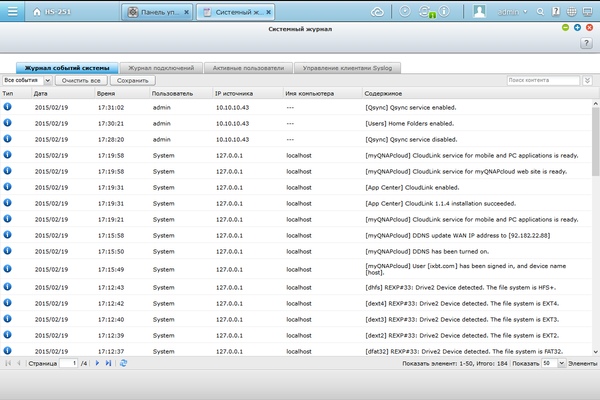Open the background tasks icon
Image resolution: width=600 pixels, height=400 pixels.
click(404, 12)
